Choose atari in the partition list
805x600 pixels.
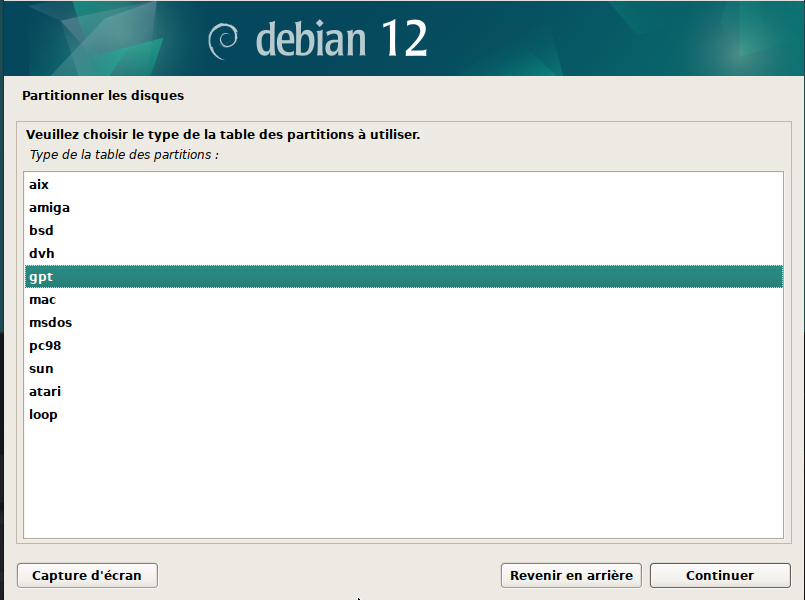pyautogui.click(x=404, y=392)
